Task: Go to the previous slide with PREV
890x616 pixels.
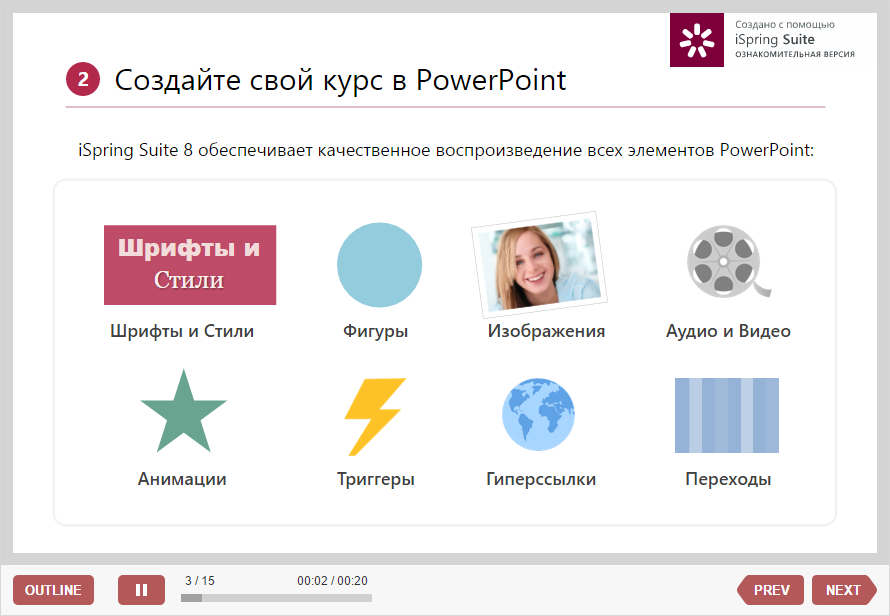Action: (x=771, y=590)
